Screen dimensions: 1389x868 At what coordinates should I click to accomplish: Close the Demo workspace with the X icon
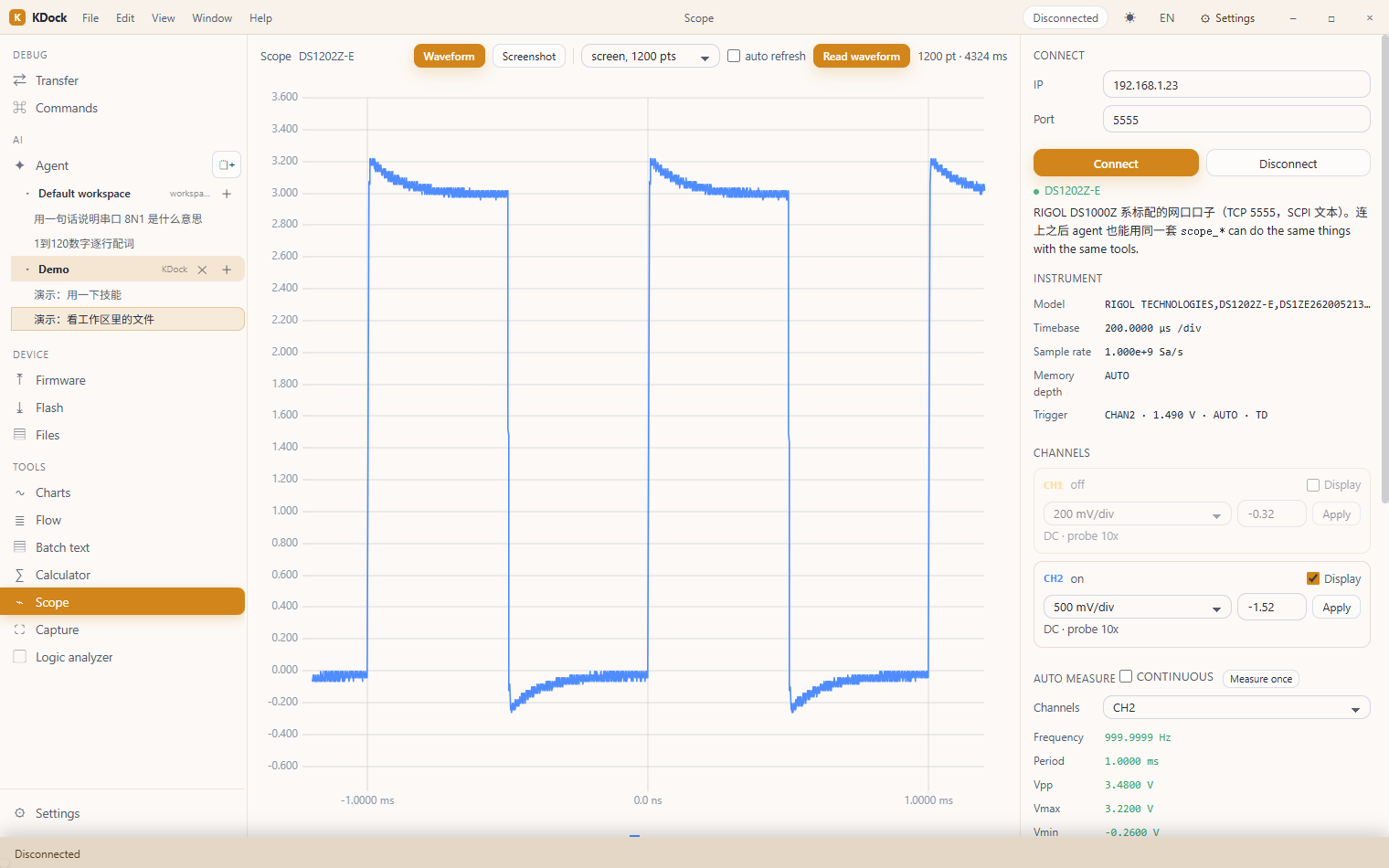202,270
